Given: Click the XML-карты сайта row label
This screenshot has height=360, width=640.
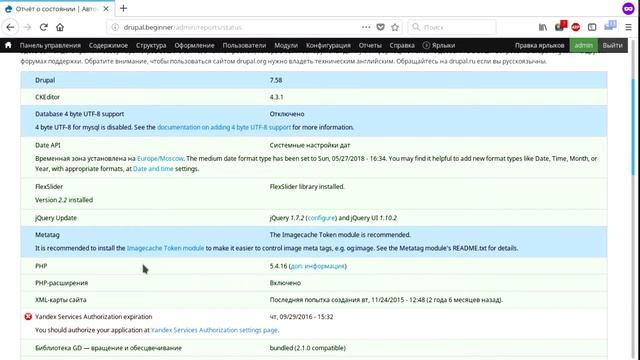Looking at the screenshot, I should click(61, 300).
